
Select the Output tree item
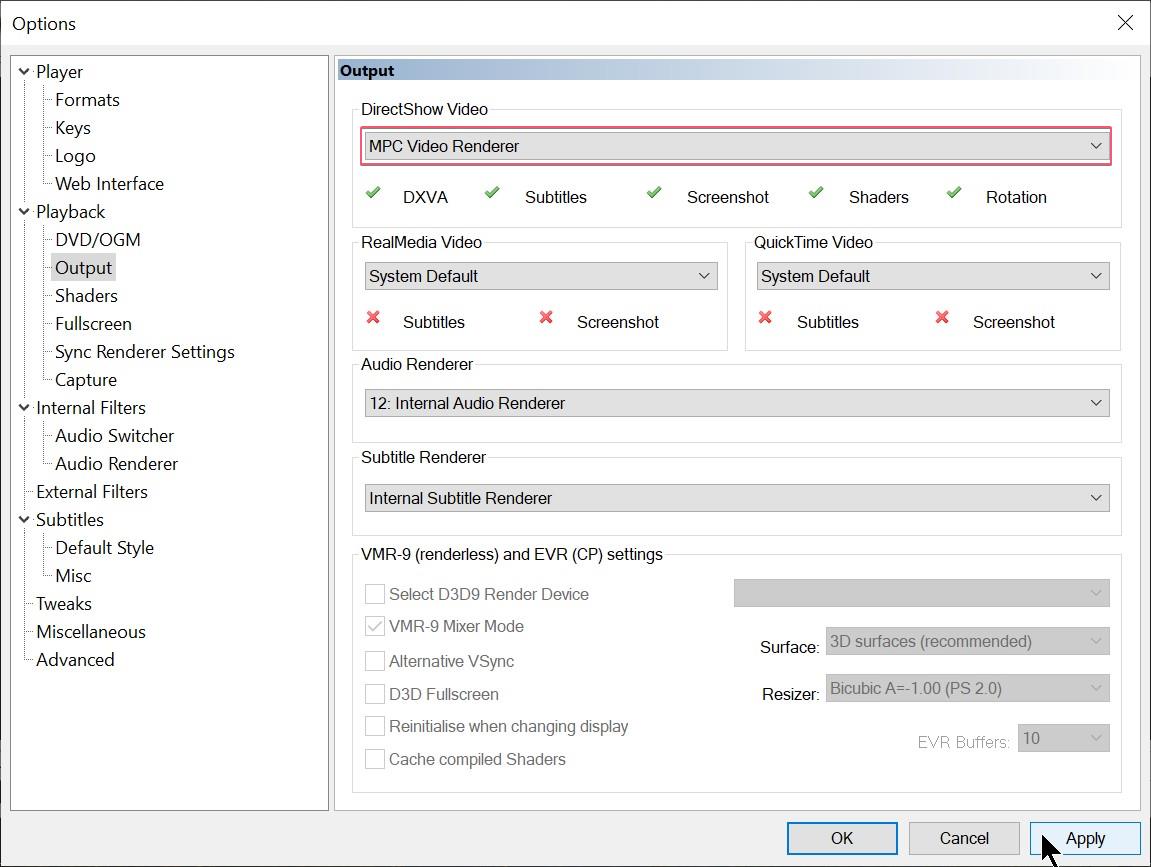83,268
